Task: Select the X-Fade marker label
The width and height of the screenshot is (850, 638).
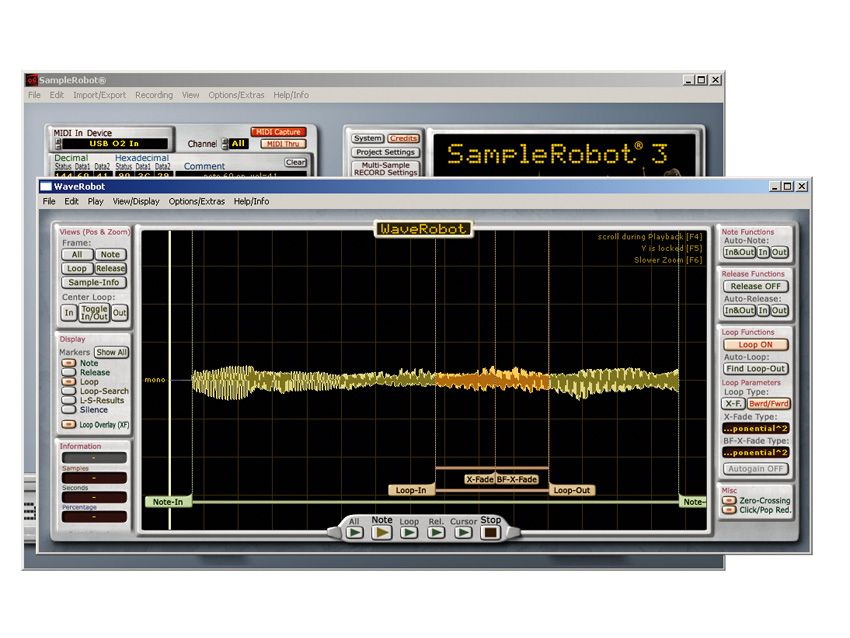Action: click(480, 480)
